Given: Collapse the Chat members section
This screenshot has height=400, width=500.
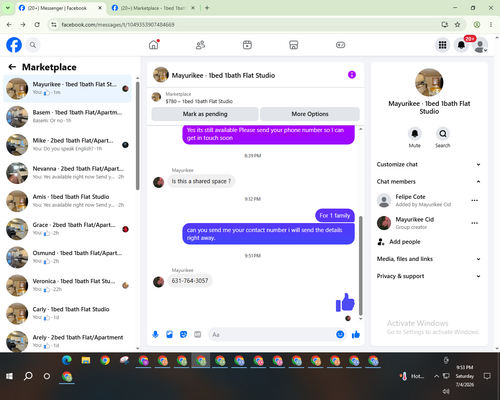Looking at the screenshot, I should pos(429,182).
